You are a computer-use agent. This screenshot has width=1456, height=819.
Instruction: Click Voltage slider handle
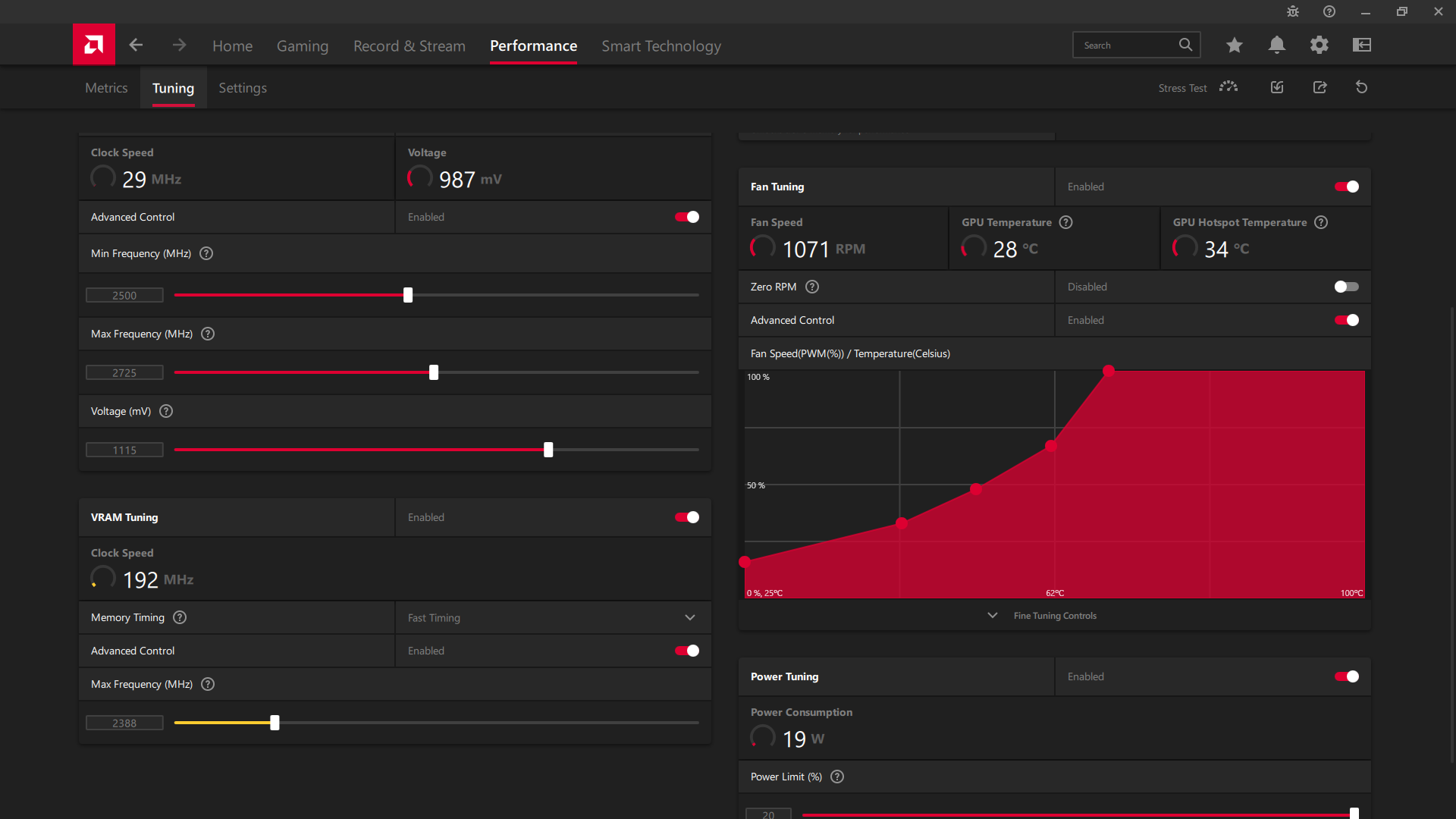[548, 450]
